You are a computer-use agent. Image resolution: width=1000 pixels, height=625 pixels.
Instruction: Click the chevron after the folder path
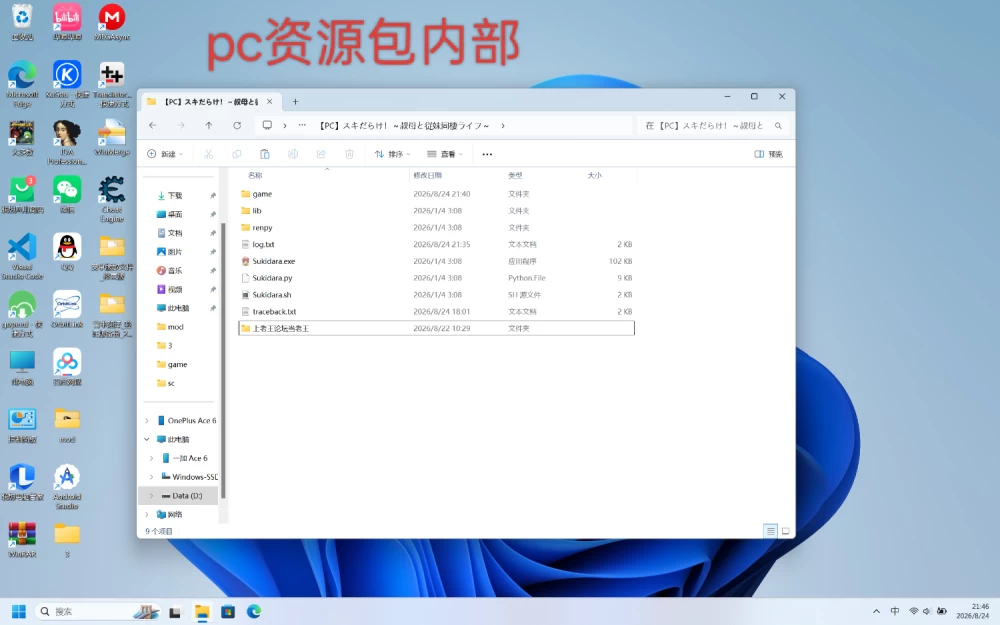[x=503, y=126]
